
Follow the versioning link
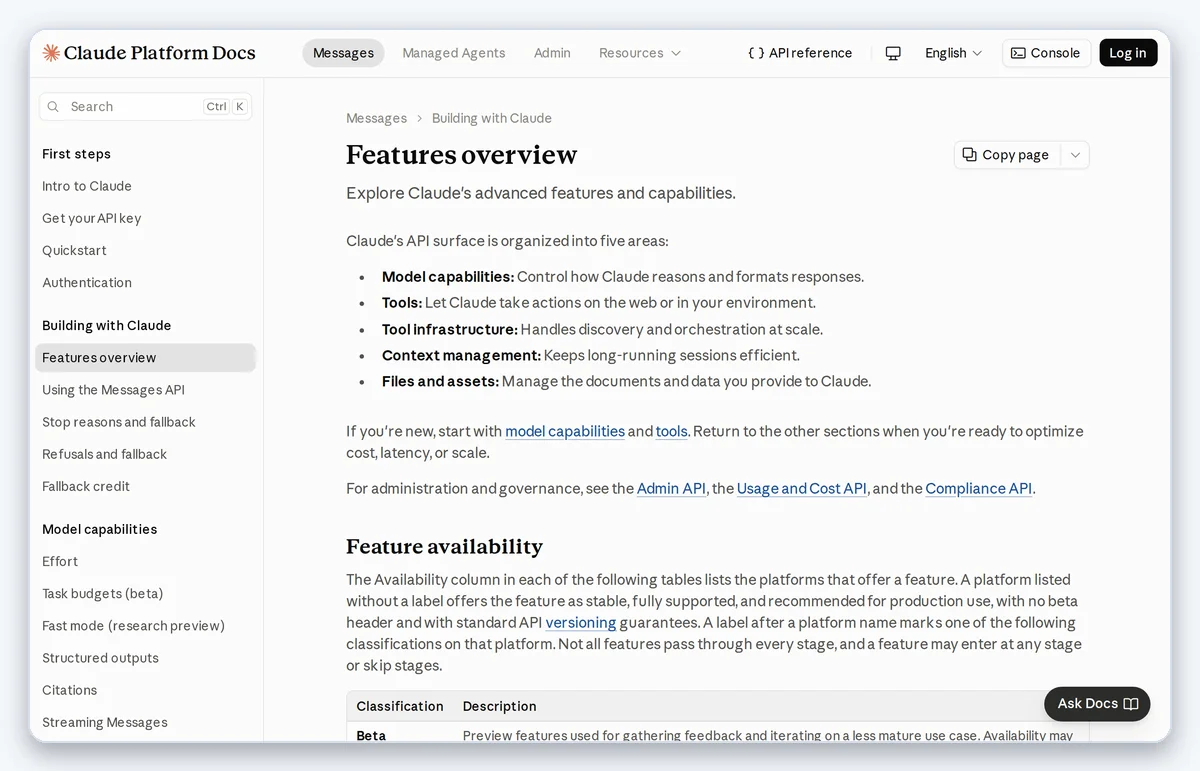point(581,623)
